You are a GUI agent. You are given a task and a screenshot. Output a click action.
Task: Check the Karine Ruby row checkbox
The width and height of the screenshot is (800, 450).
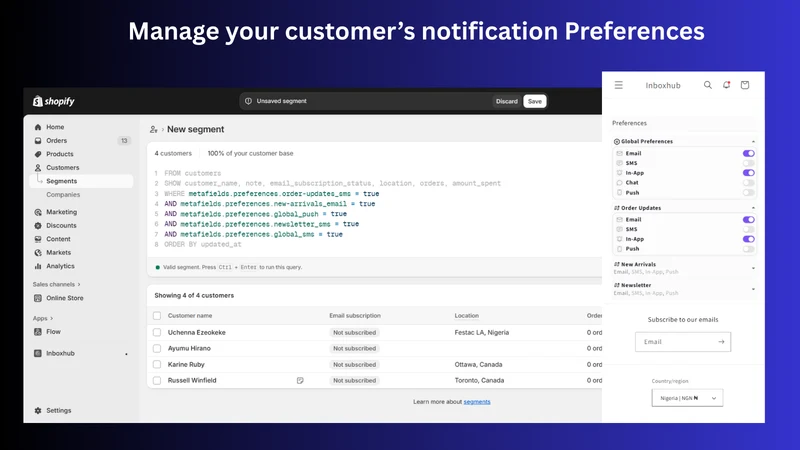tap(157, 364)
